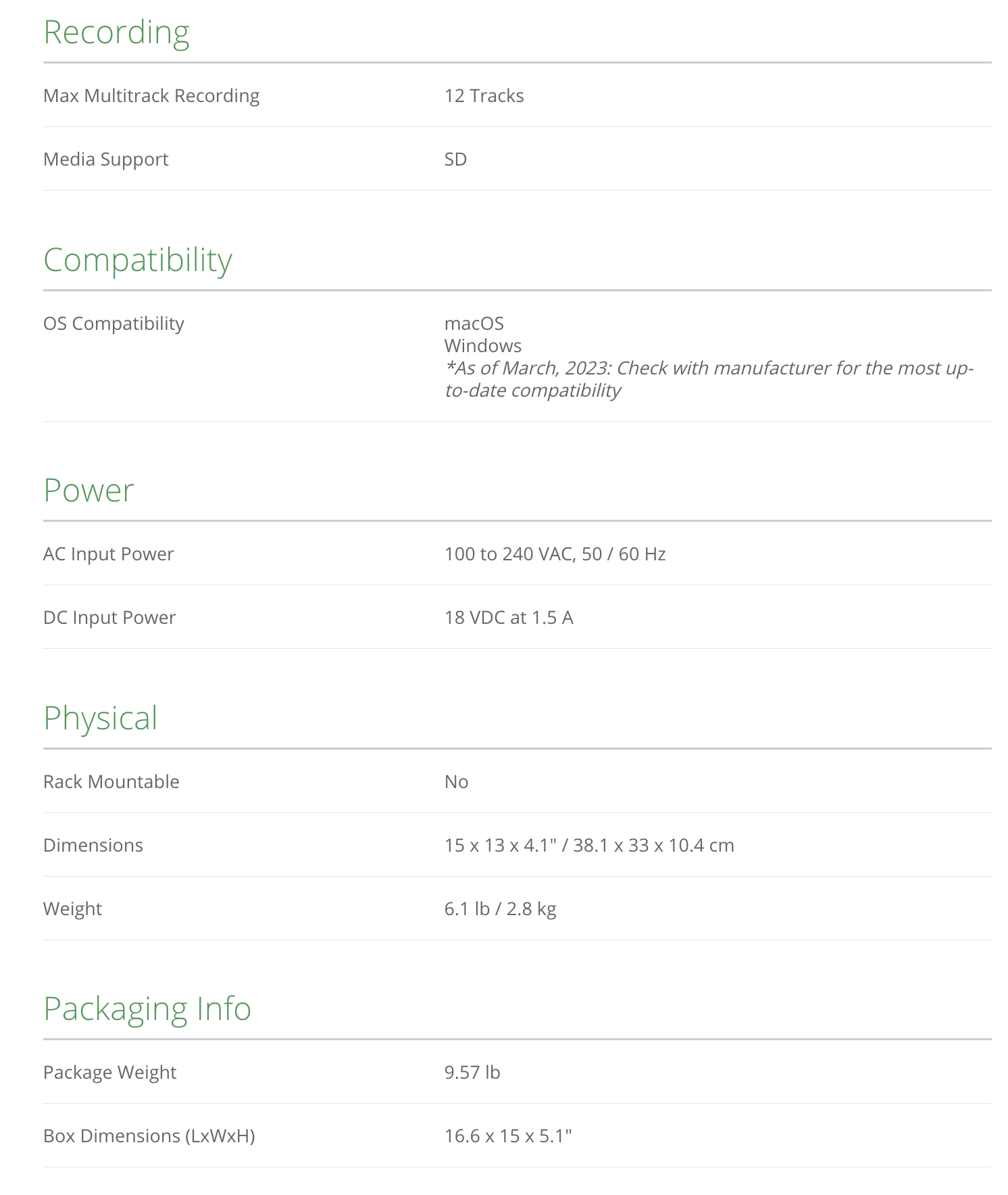
Task: Click the 12 Tracks value
Action: (x=484, y=96)
